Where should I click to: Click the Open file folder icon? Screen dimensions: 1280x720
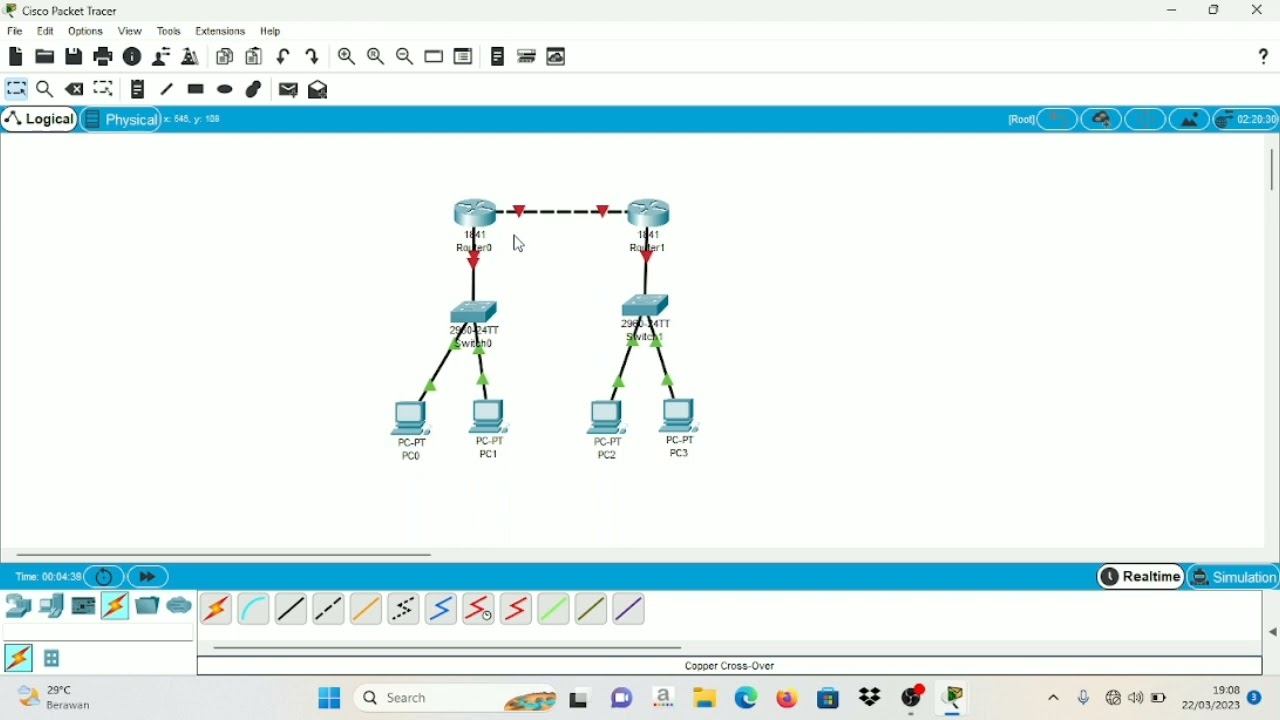tap(44, 57)
